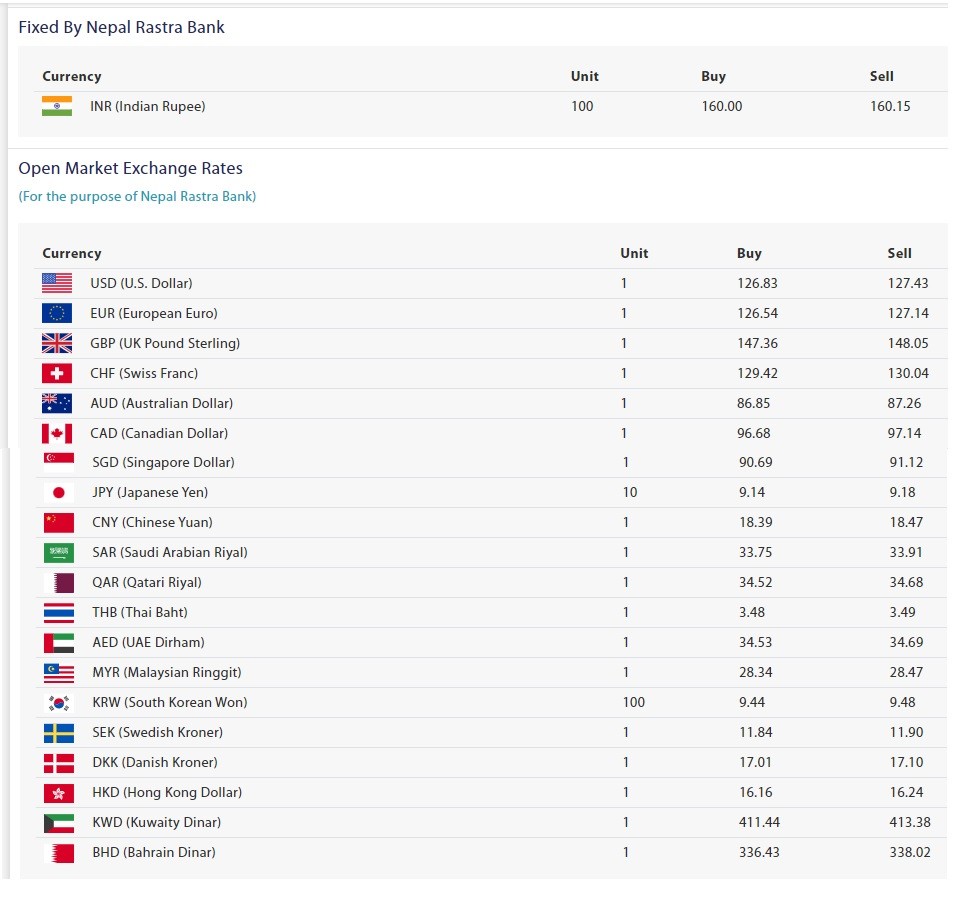Select the KWD buy rate 411.44
This screenshot has height=906, width=970.
click(x=759, y=822)
